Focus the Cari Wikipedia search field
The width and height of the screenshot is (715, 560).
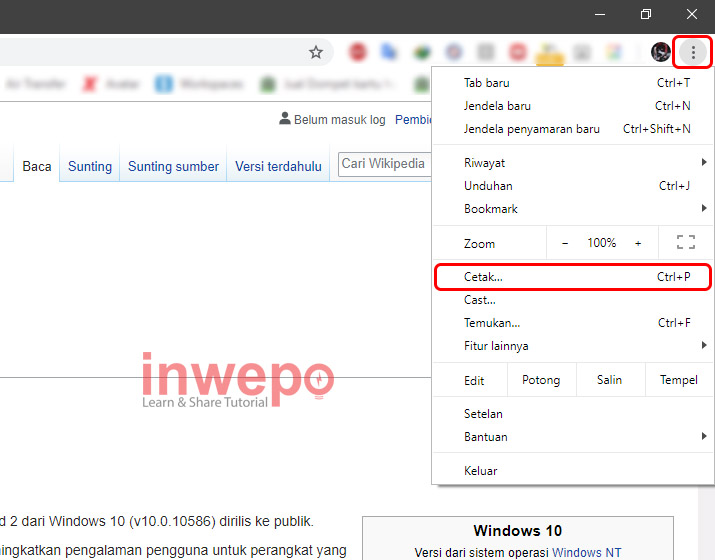385,164
